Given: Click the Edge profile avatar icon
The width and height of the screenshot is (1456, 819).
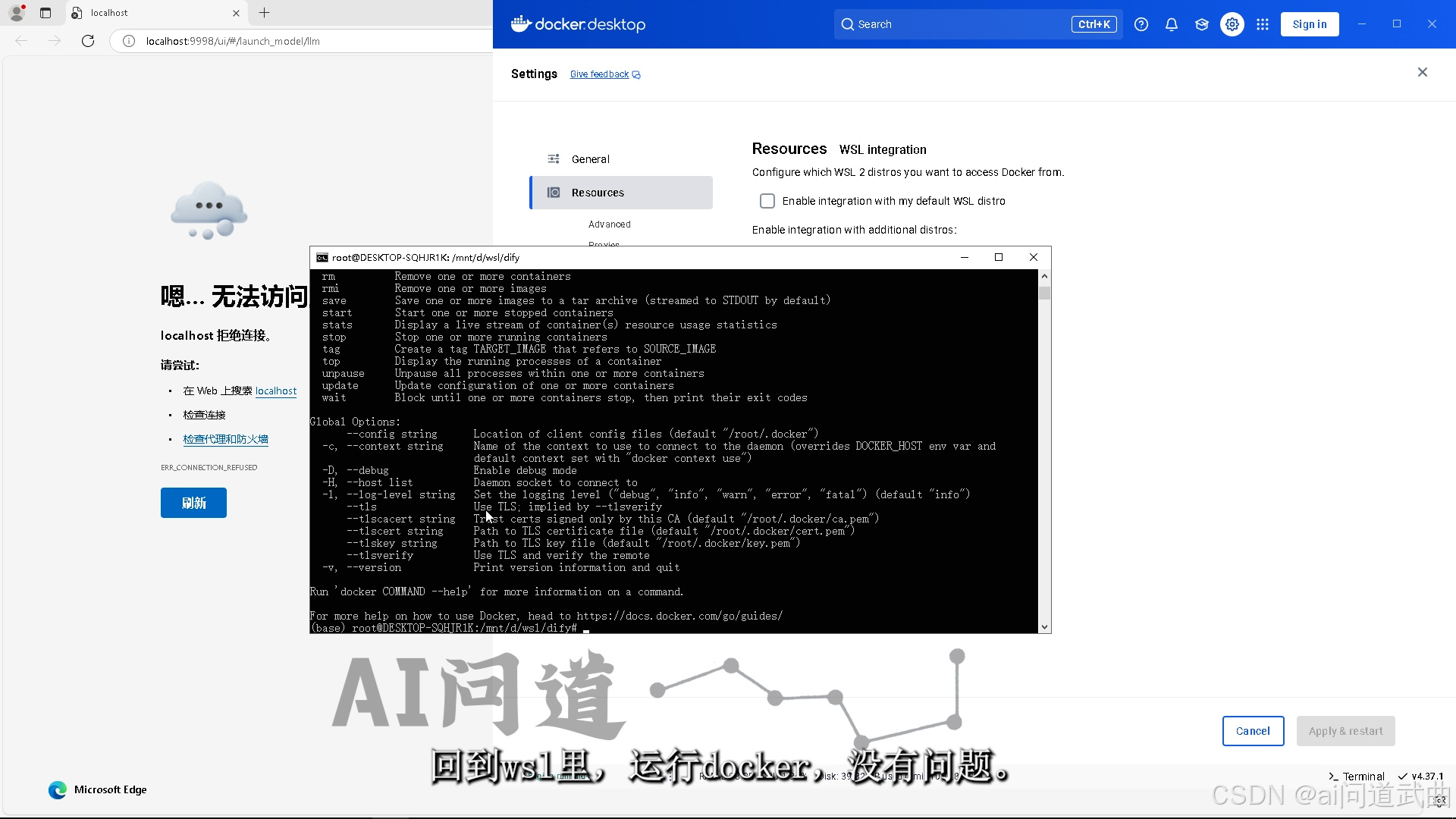Looking at the screenshot, I should point(17,13).
